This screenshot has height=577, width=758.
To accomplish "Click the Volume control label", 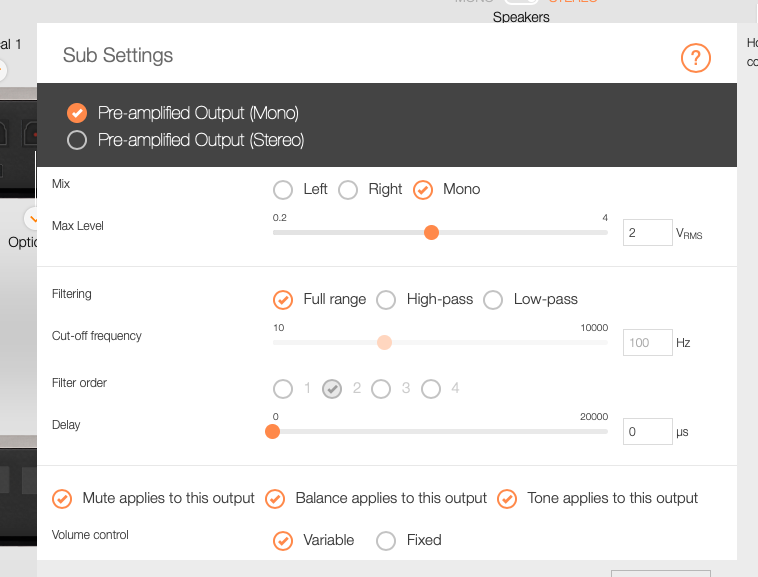I will (x=90, y=535).
